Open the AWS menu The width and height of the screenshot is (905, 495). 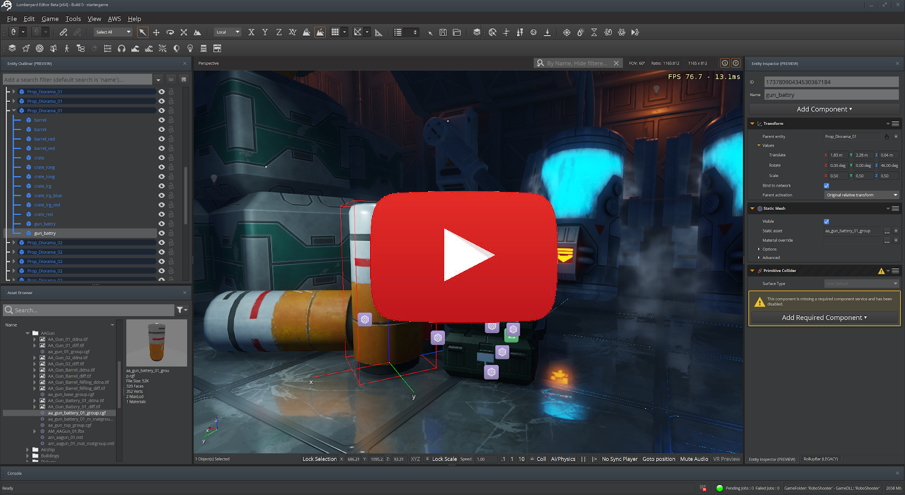[114, 19]
